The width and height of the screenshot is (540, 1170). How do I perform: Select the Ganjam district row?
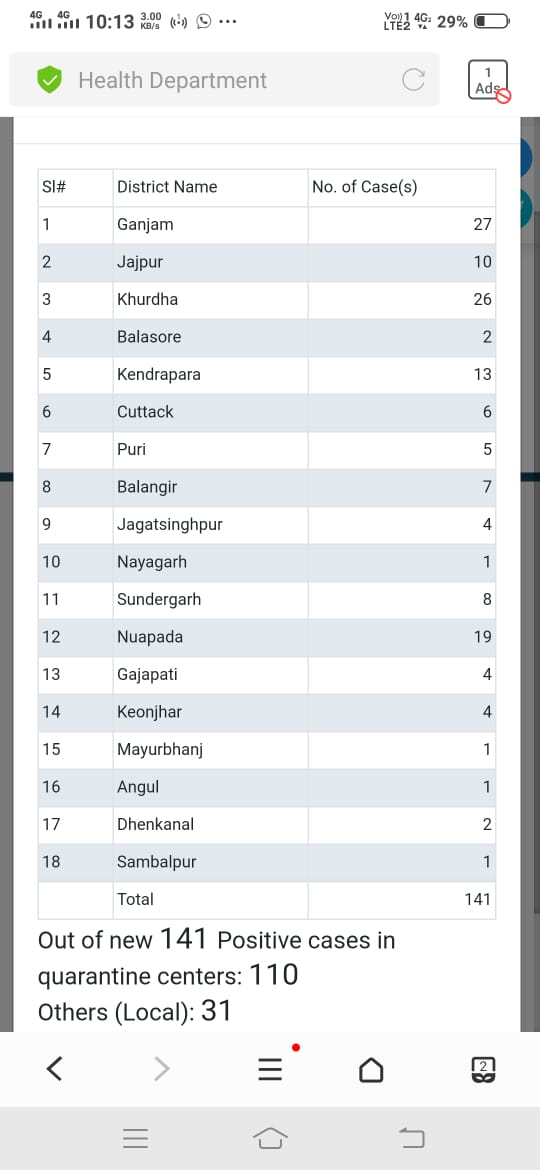pyautogui.click(x=267, y=225)
